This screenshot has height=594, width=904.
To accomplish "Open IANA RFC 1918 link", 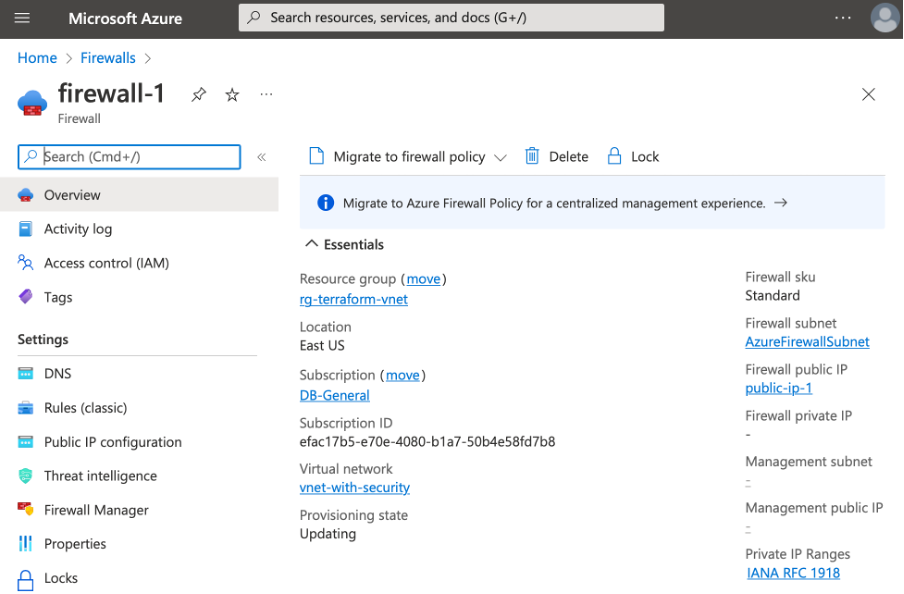I will (x=793, y=573).
